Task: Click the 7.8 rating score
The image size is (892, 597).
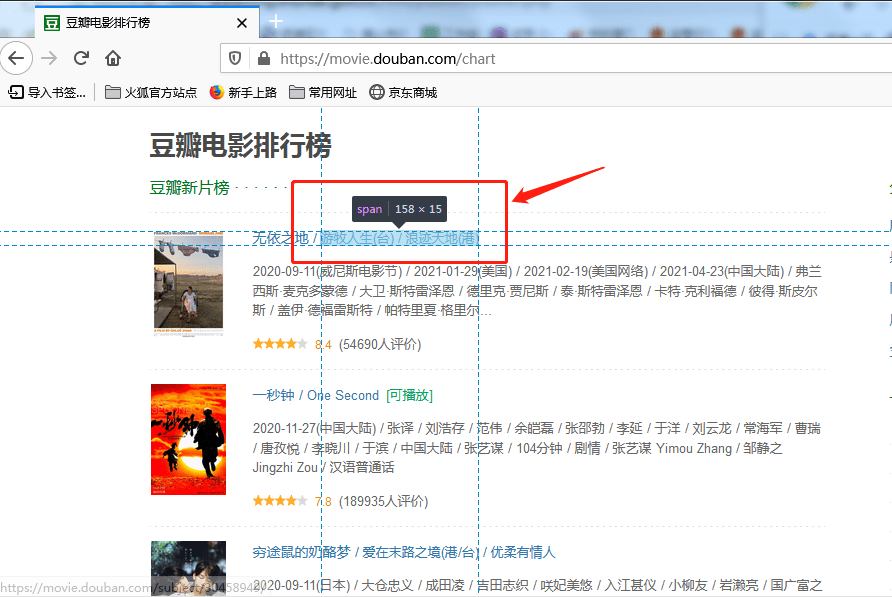Action: pyautogui.click(x=323, y=501)
